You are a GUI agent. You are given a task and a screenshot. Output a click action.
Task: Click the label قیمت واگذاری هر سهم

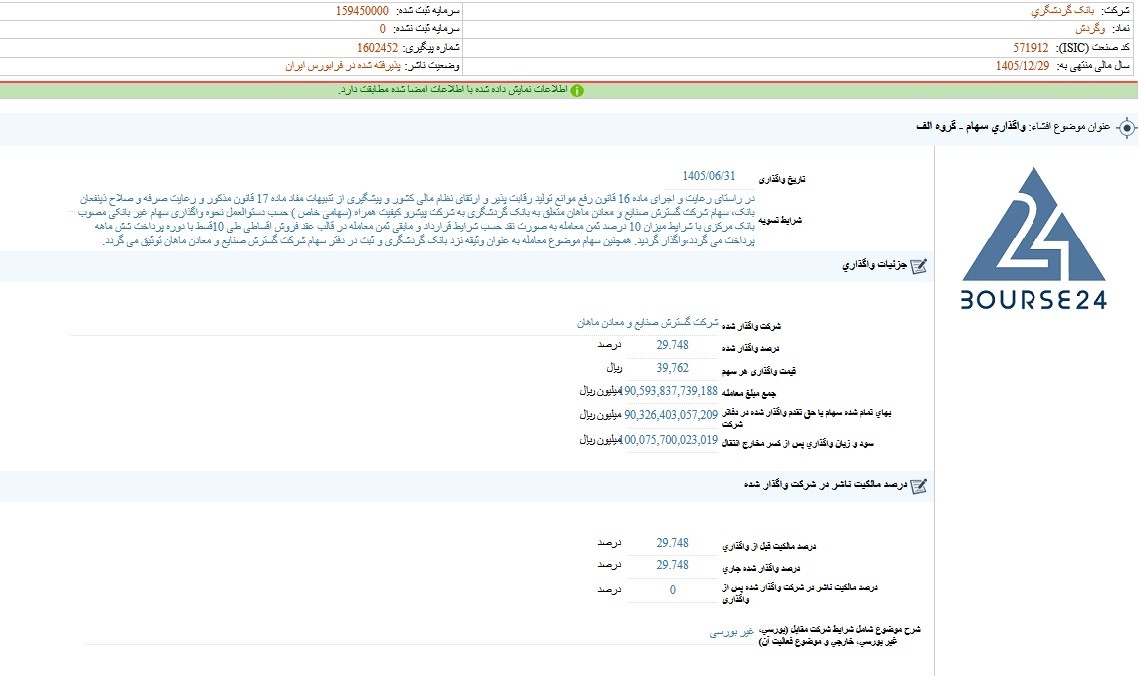tap(758, 371)
